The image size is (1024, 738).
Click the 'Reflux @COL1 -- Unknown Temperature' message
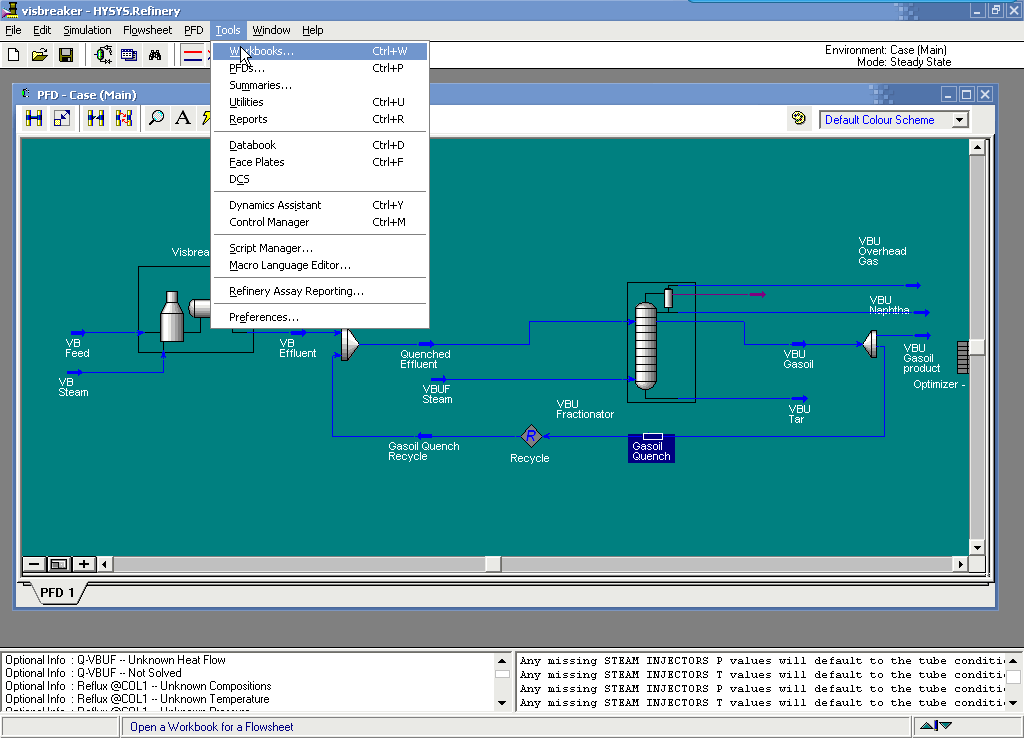coord(137,699)
